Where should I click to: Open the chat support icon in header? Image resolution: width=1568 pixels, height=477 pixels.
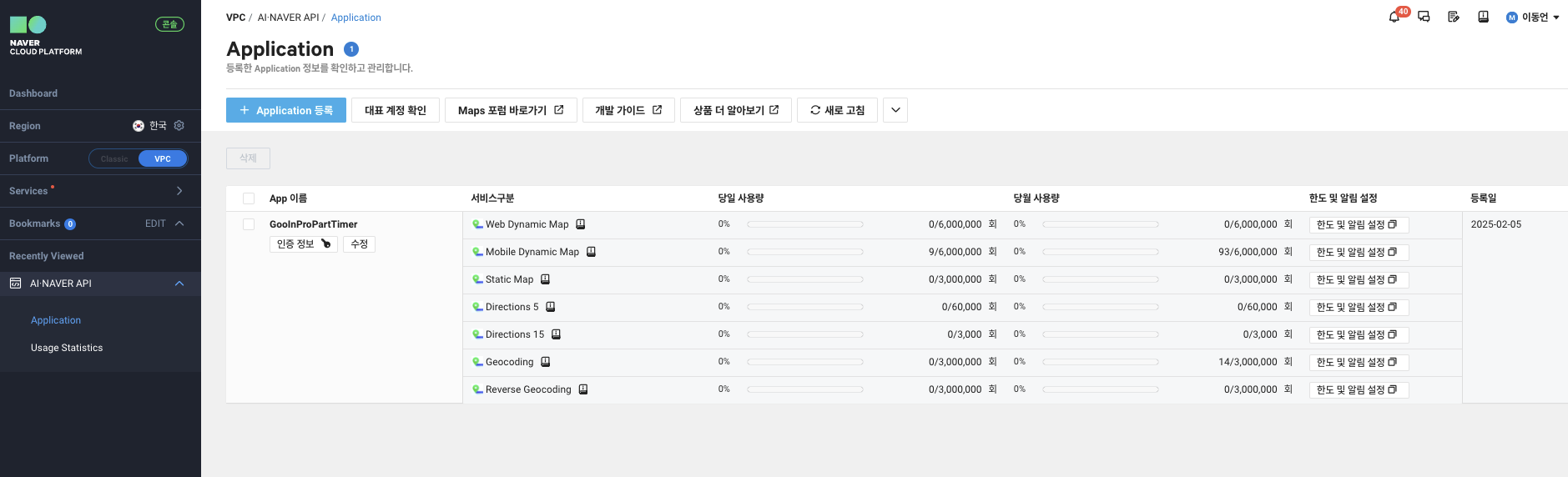(1424, 17)
